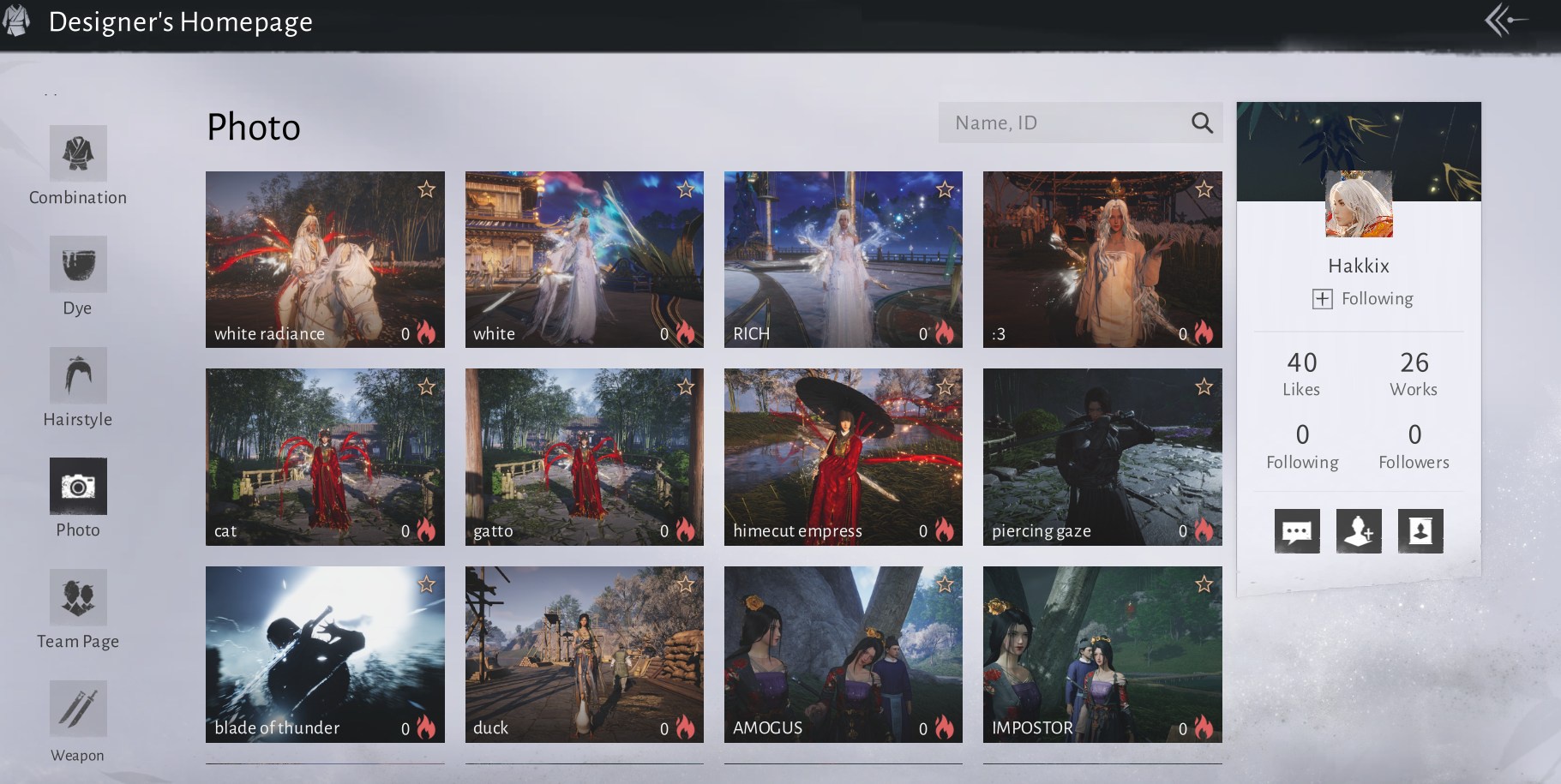This screenshot has width=1561, height=784.
Task: Favorite the 'cat' photo star
Action: click(x=426, y=386)
